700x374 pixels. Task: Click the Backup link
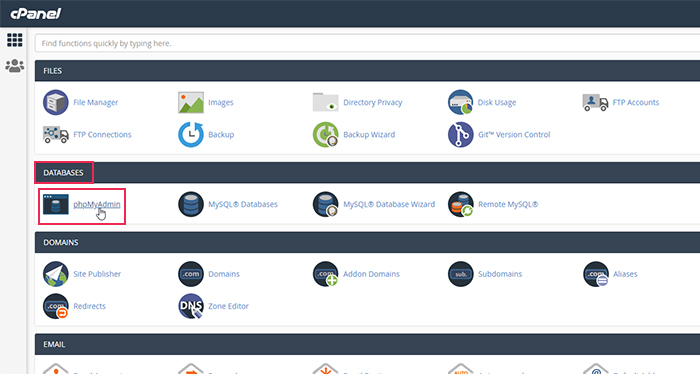pyautogui.click(x=221, y=134)
